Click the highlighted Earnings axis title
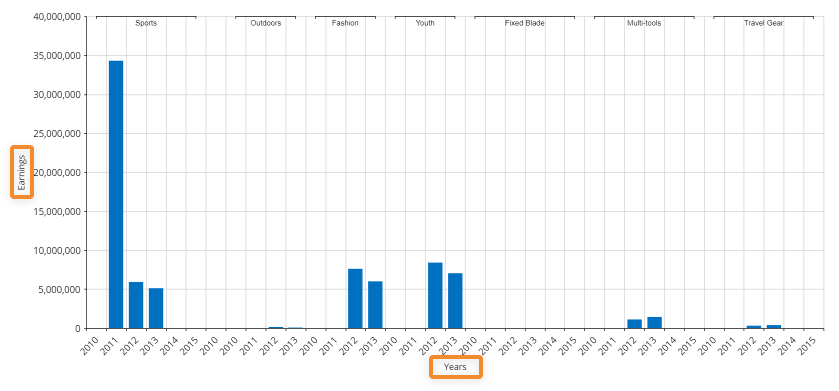This screenshot has height=391, width=839. coord(22,172)
